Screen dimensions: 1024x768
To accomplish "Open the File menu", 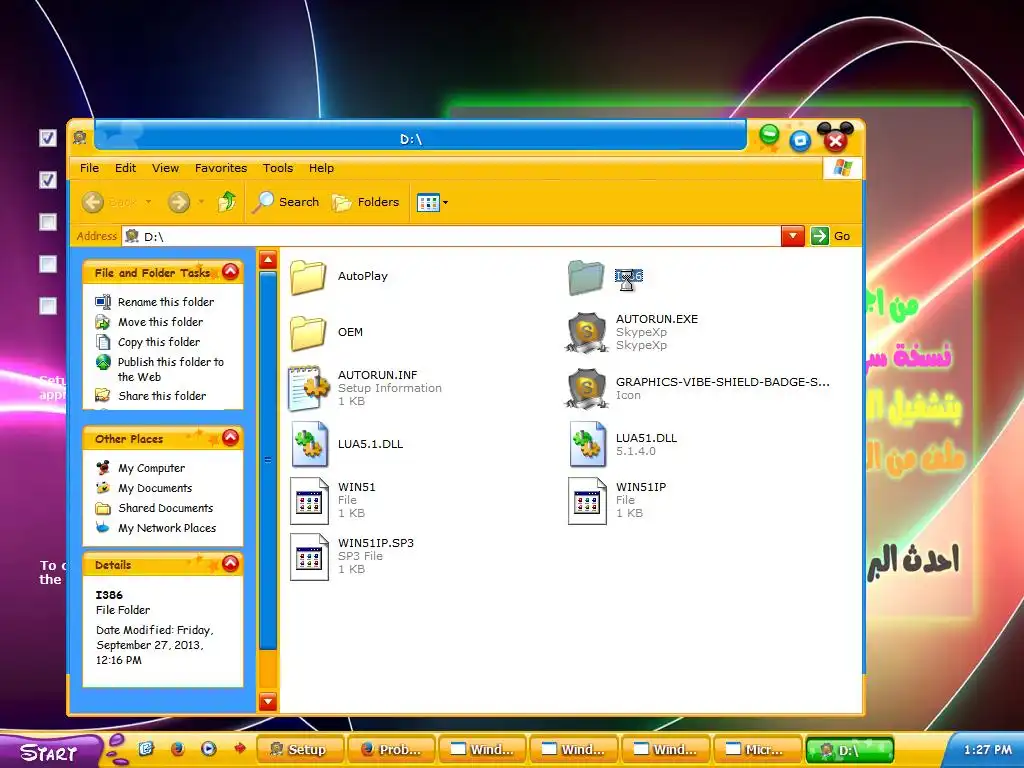I will [89, 168].
